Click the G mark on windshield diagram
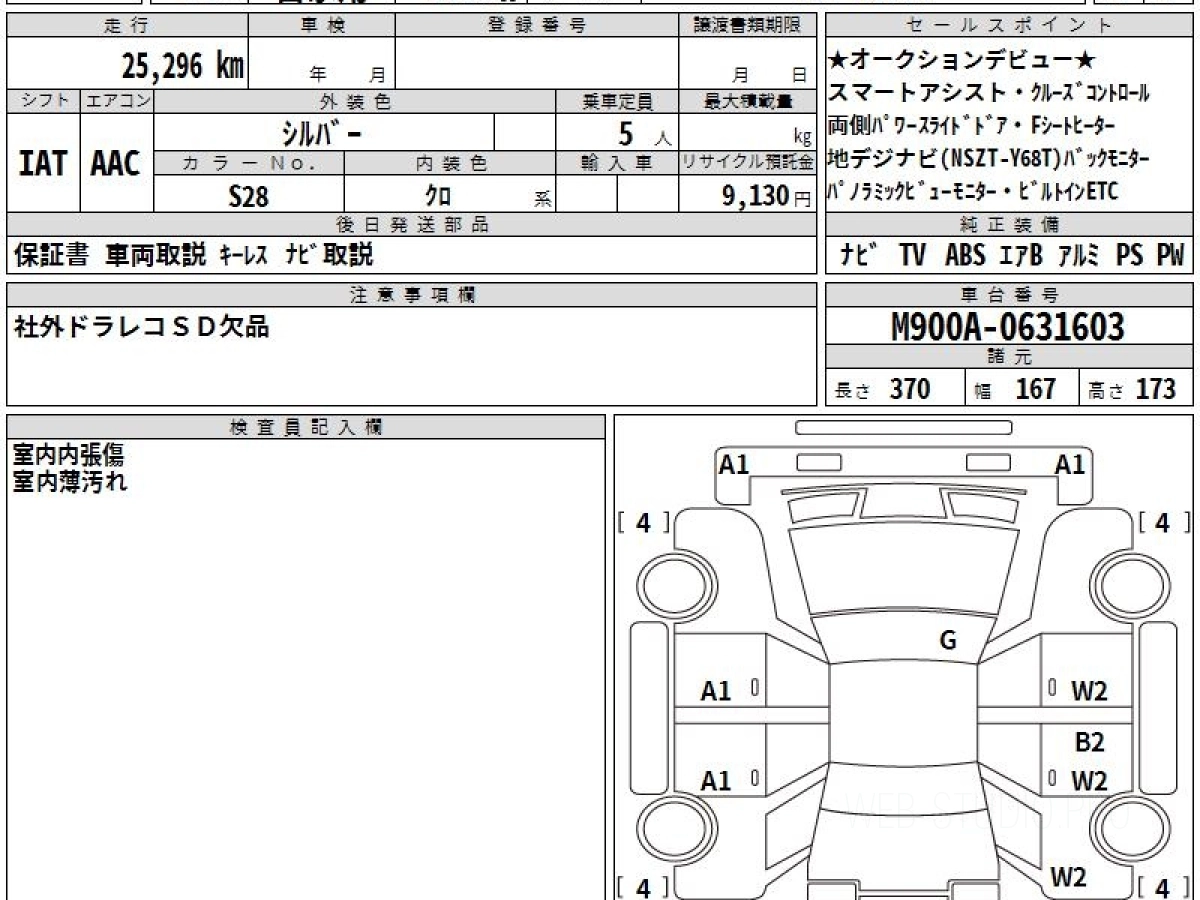Screen dimensions: 1200x900 pyautogui.click(x=948, y=641)
